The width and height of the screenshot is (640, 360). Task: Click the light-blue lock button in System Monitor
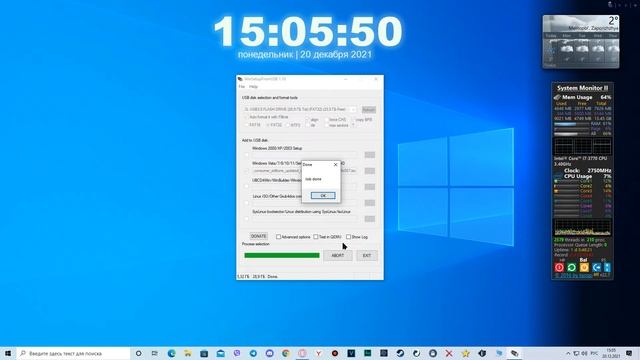tap(607, 267)
